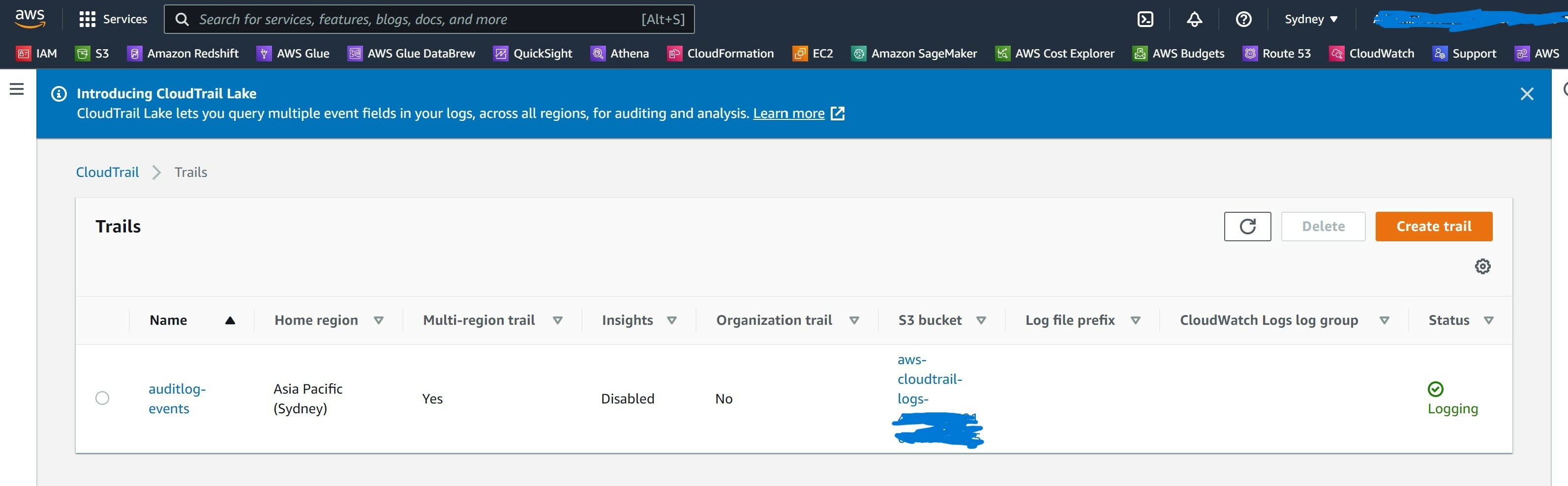Viewport: 1568px width, 486px height.
Task: Click the Asia Pacific (Sydney) cell
Action: pyautogui.click(x=308, y=399)
